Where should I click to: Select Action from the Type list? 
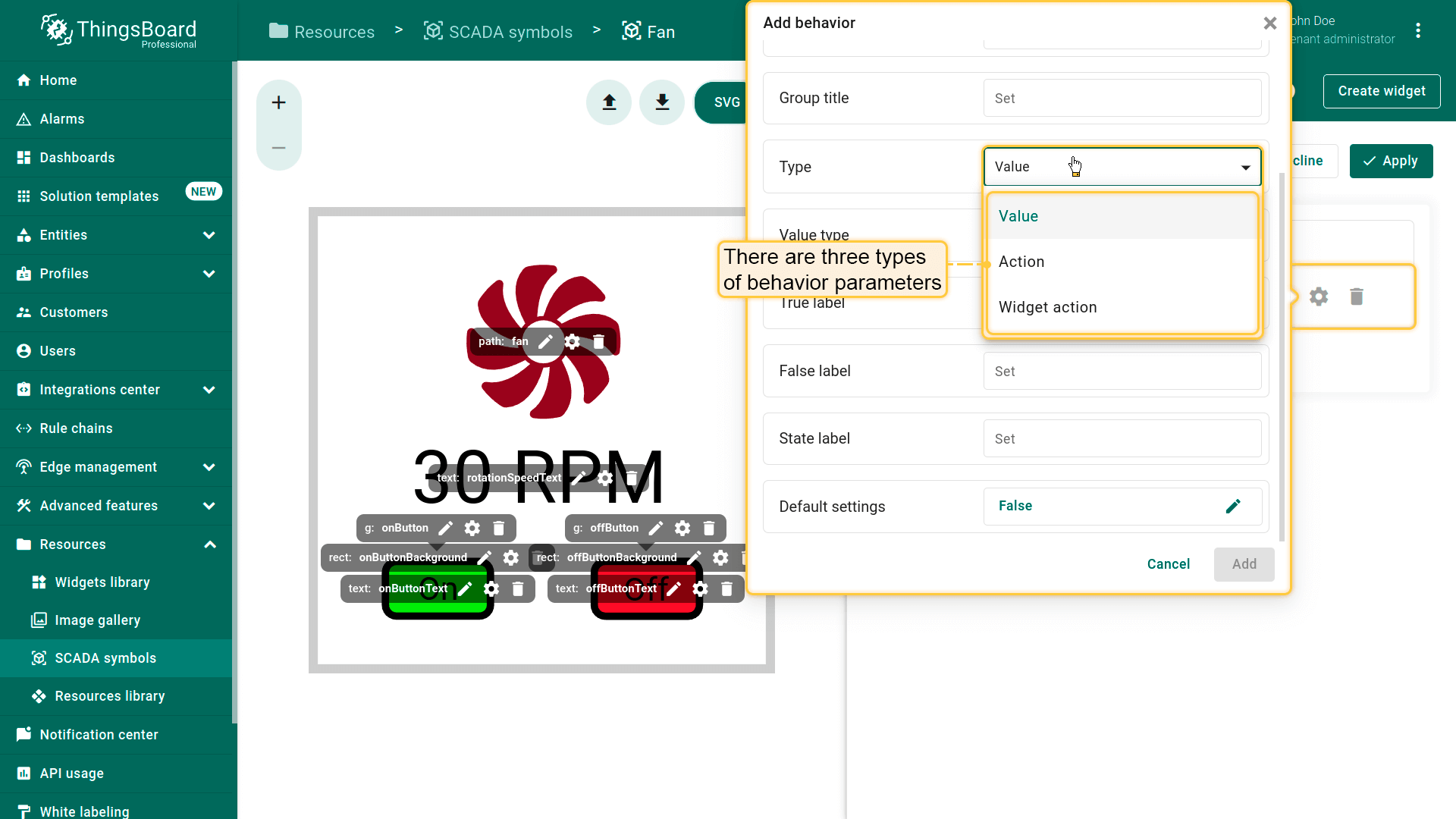[x=1021, y=262]
